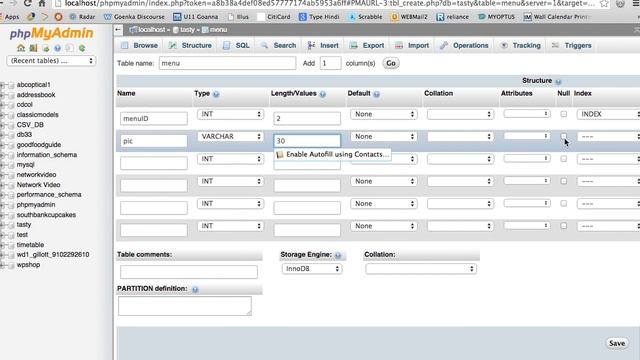Open the INDEX dropdown for menuID

tap(608, 114)
